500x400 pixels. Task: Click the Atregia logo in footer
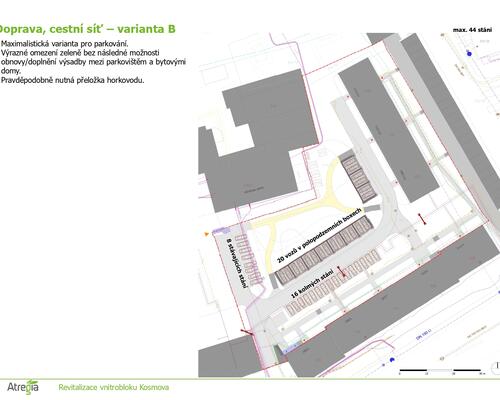[23, 387]
